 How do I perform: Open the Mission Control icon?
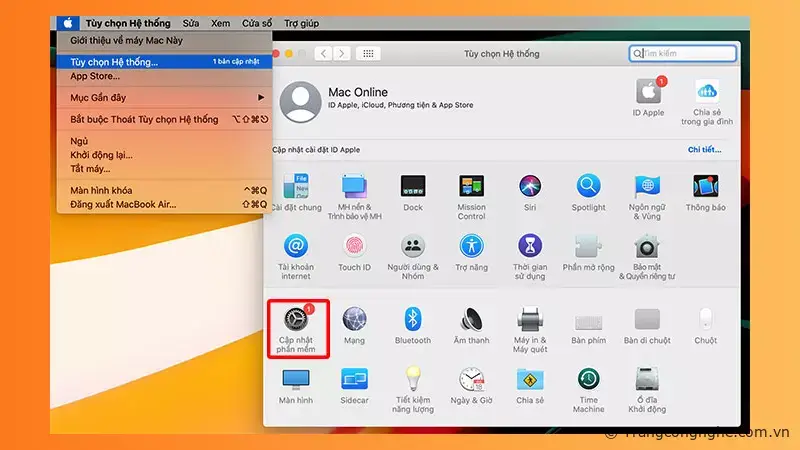tap(471, 187)
